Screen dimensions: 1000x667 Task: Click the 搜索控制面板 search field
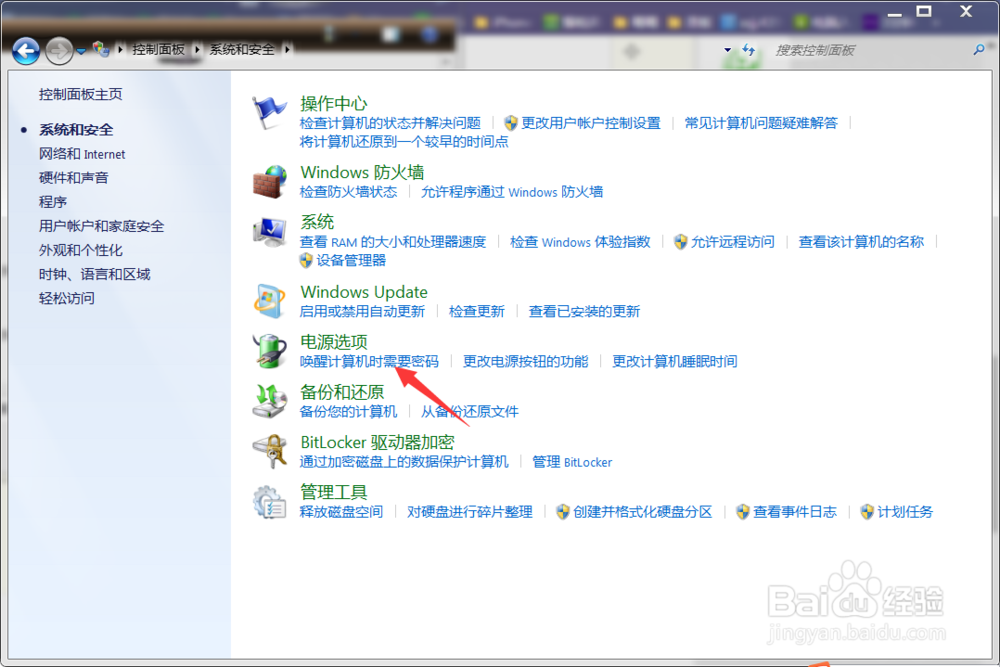871,50
